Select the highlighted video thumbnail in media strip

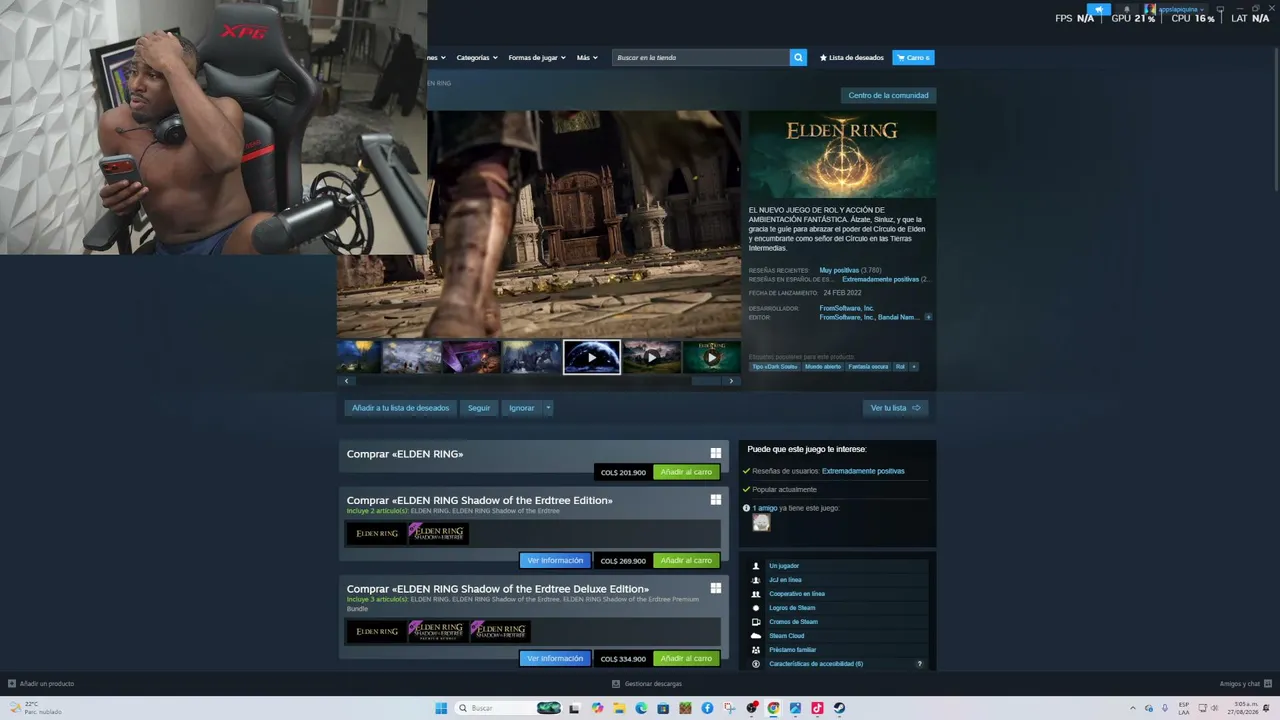[592, 357]
